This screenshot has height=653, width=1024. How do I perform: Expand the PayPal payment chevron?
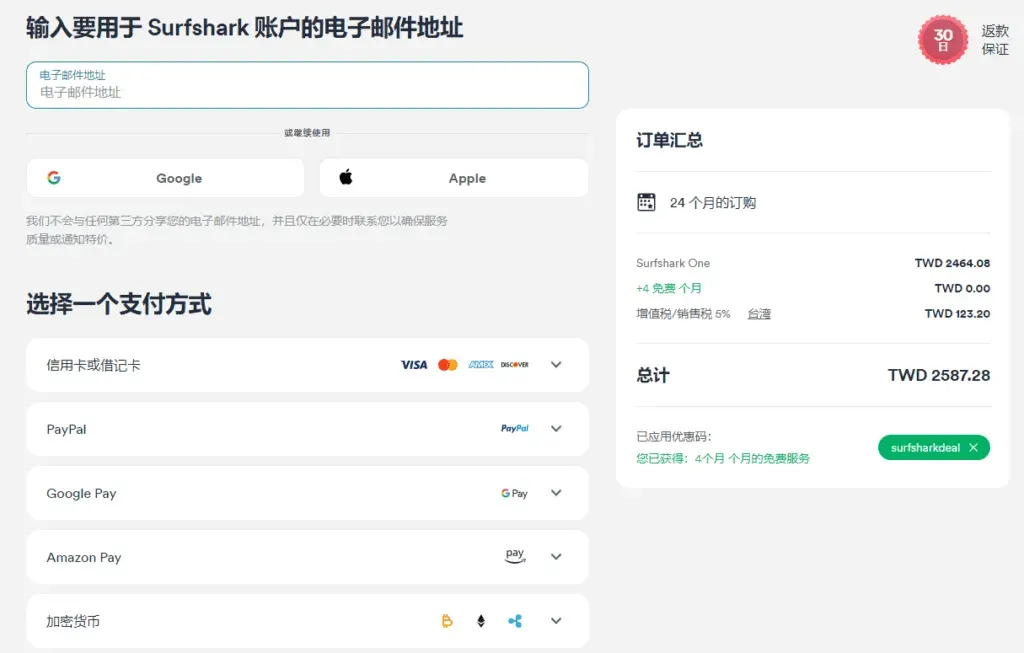(x=556, y=429)
